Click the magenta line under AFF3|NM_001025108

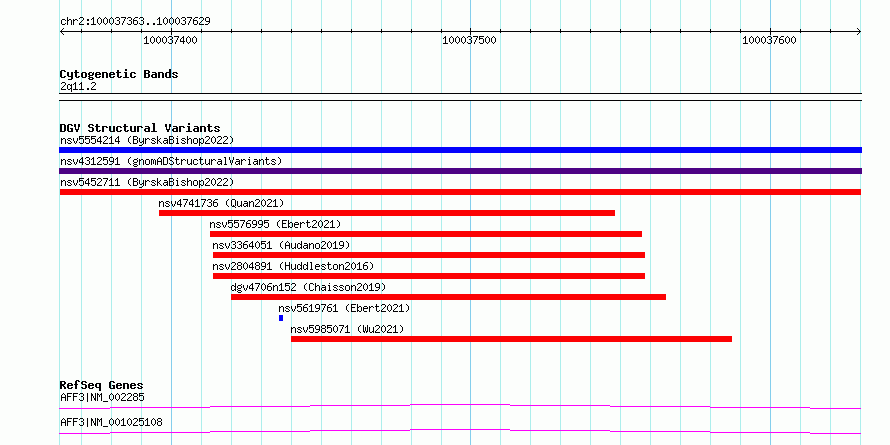pos(460,431)
